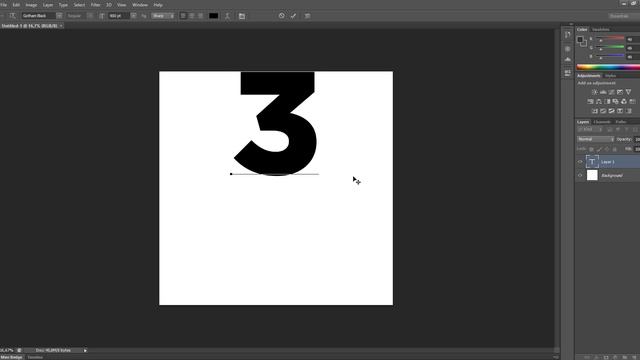Commit current text edits checkmark
Viewport: 640px width, 360px height.
(293, 16)
